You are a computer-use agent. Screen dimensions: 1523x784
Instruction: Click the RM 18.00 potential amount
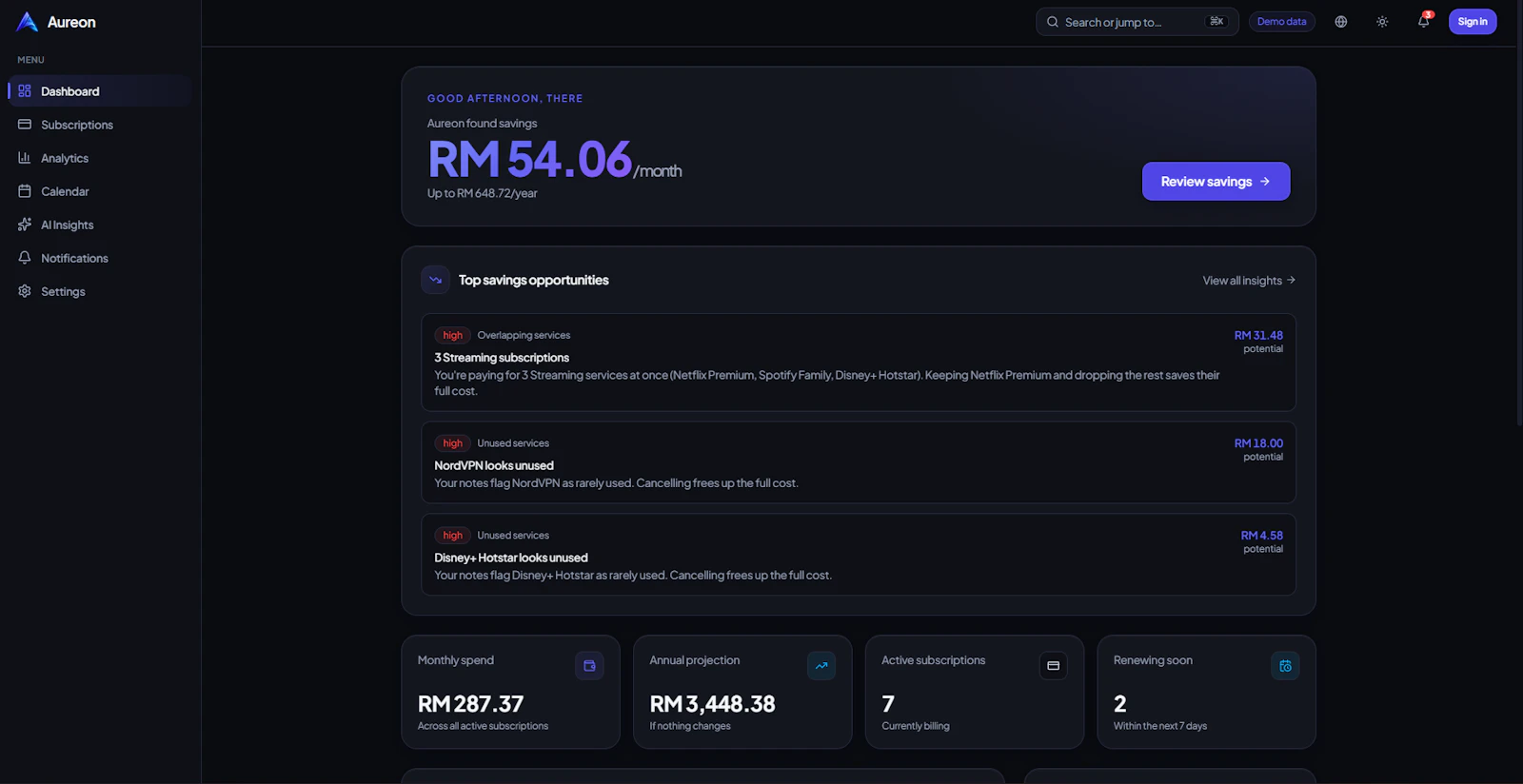(1258, 443)
